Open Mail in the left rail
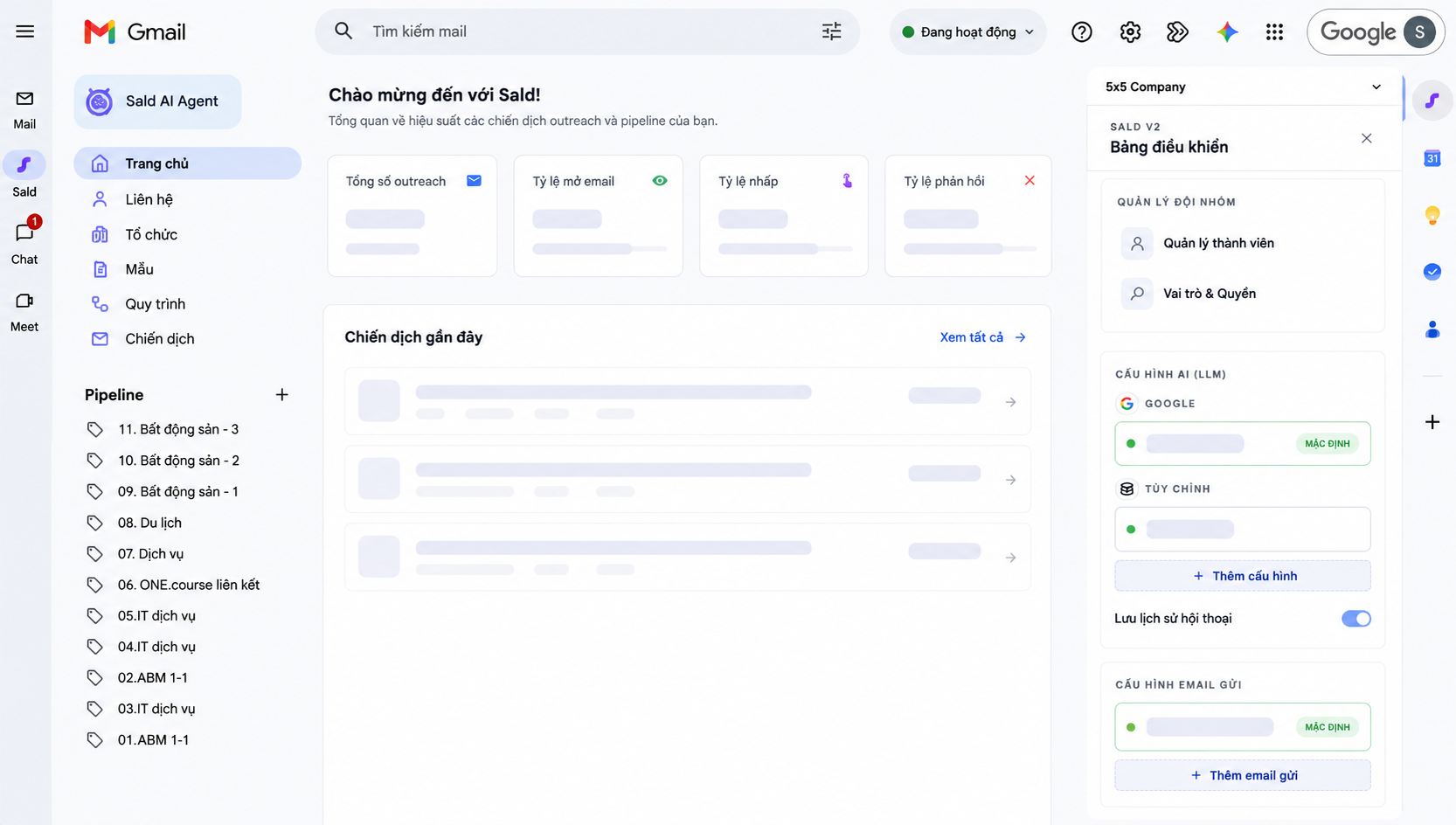The height and width of the screenshot is (825, 1456). tap(24, 109)
